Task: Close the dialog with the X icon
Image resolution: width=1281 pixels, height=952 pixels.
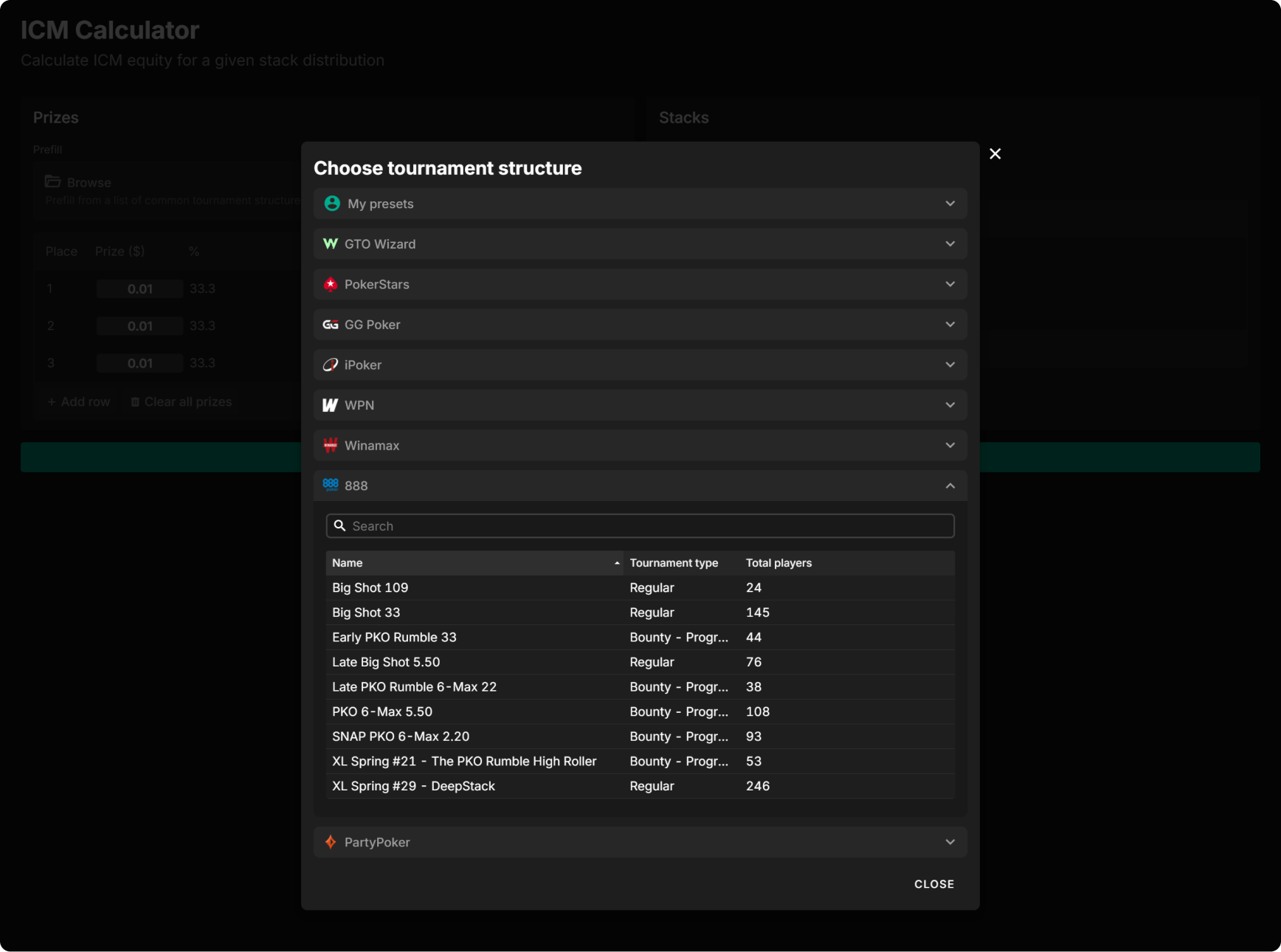Action: coord(995,154)
